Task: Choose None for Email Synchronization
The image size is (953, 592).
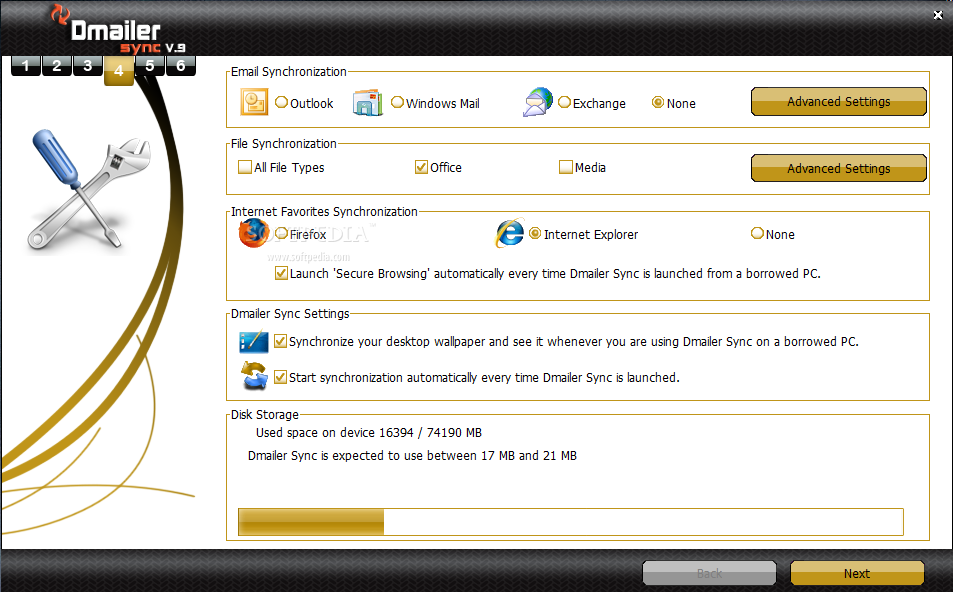Action: pyautogui.click(x=658, y=102)
